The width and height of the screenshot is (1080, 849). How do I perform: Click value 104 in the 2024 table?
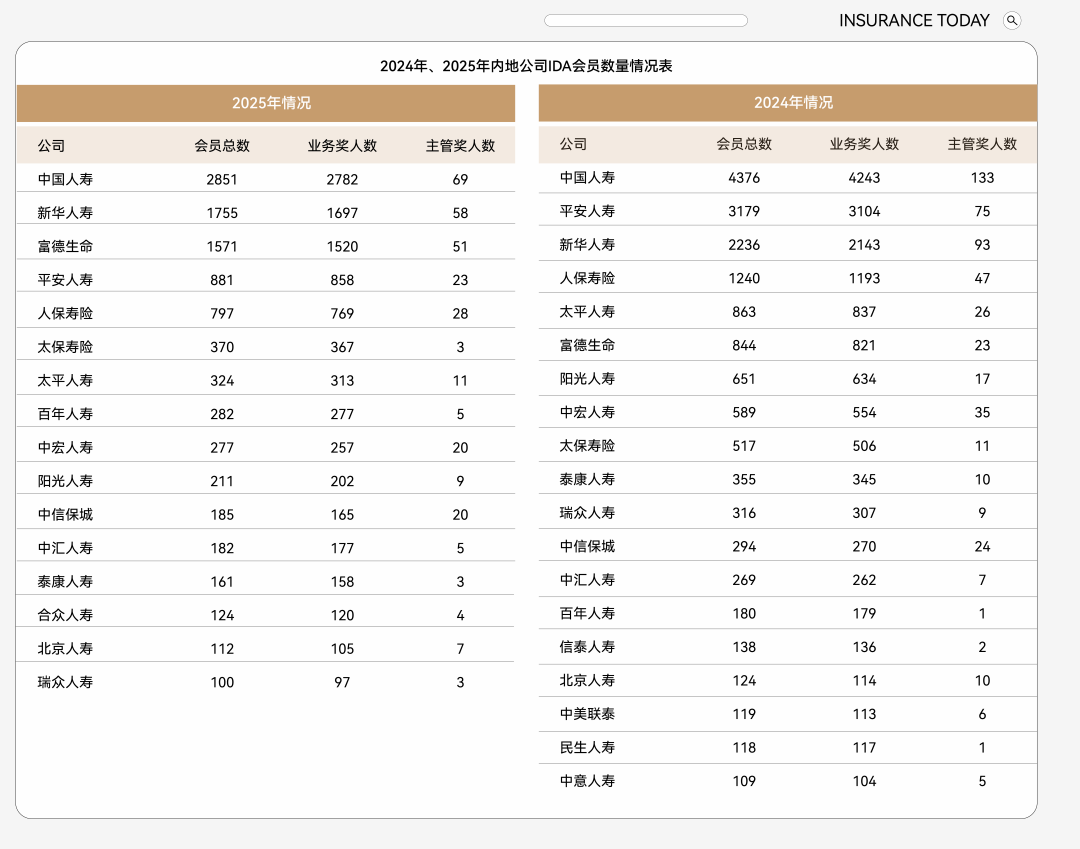point(864,782)
